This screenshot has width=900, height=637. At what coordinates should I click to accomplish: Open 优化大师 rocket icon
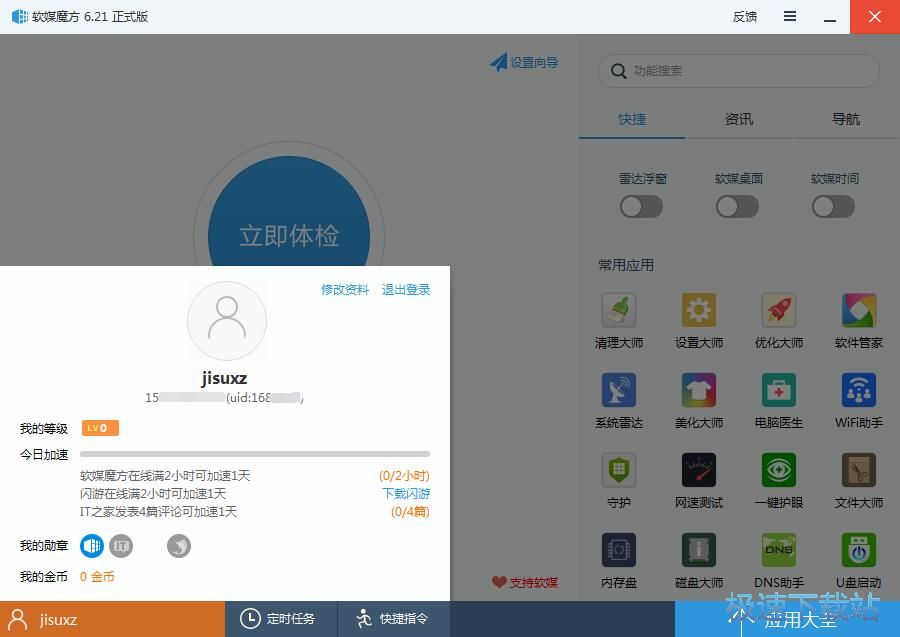coord(778,310)
